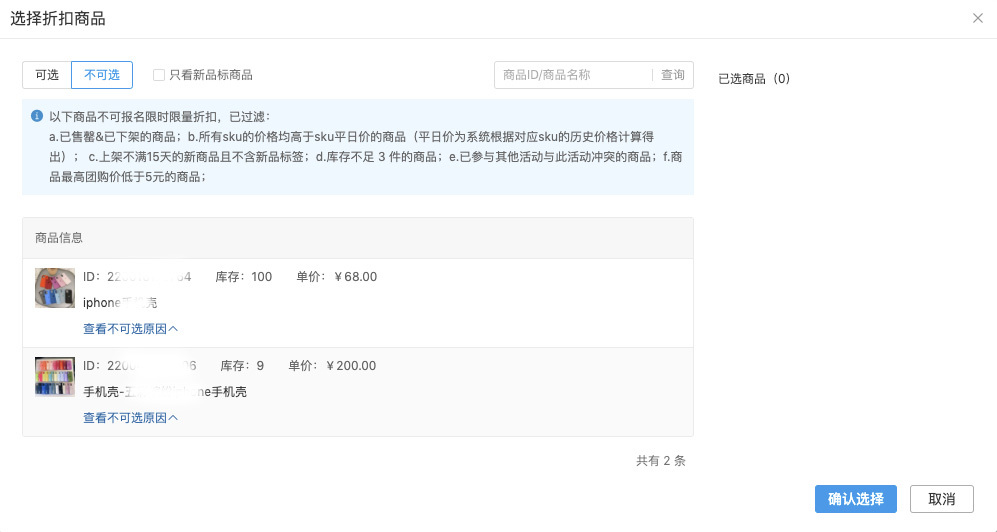
Task: Click the 选择折扣商品 dialog title
Action: tap(58, 19)
